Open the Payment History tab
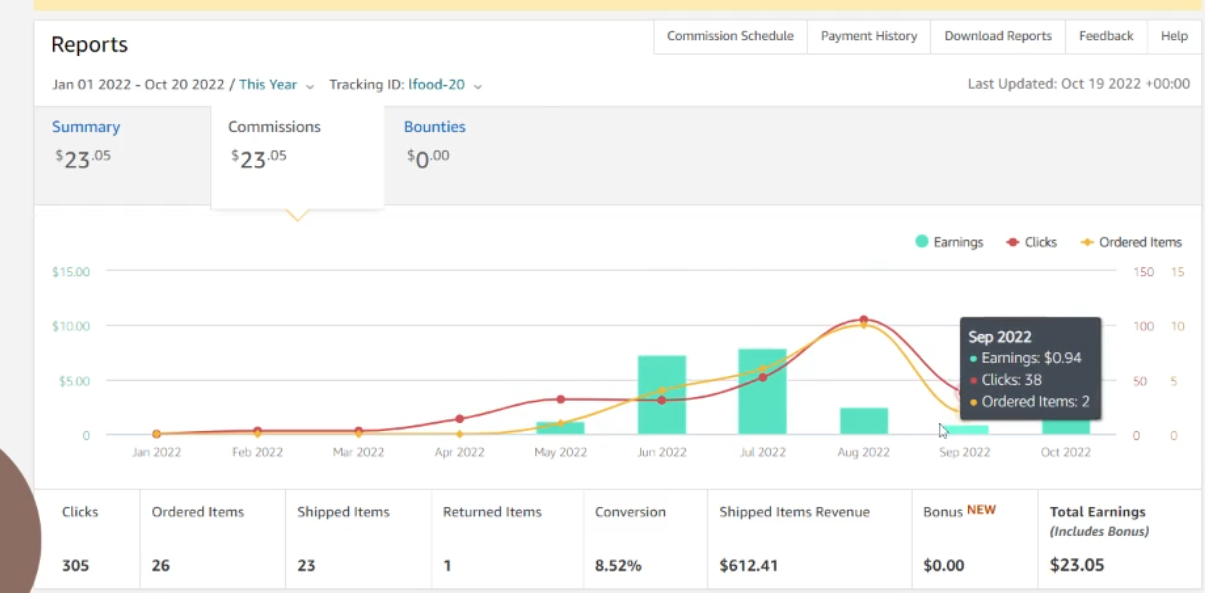The height and width of the screenshot is (593, 1205). [x=869, y=36]
